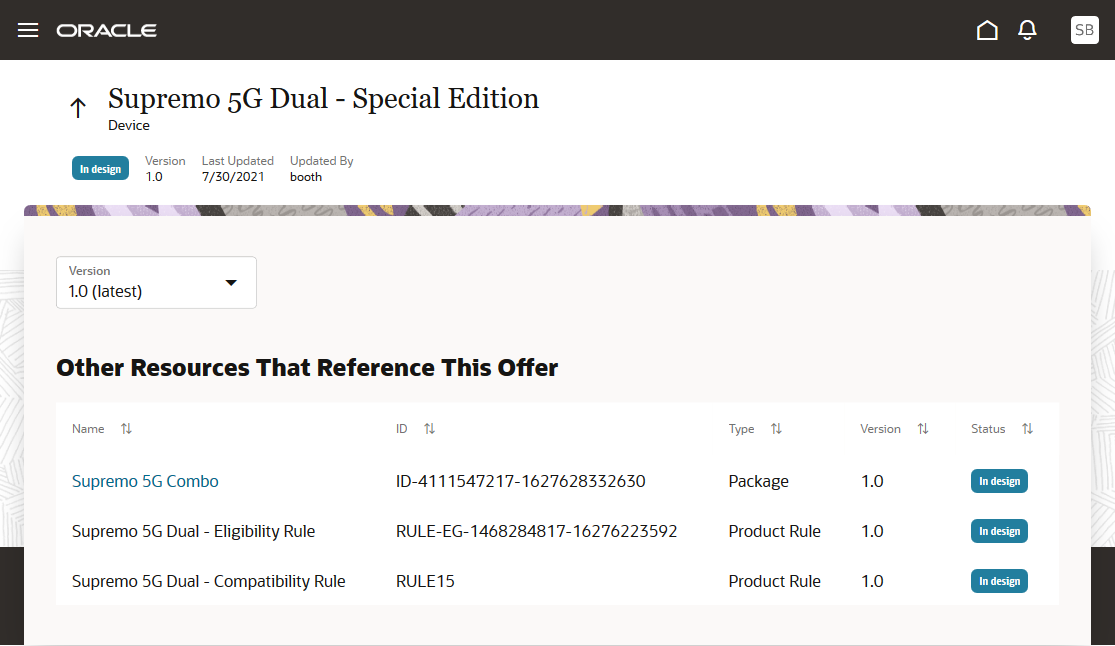
Task: Sort the table by Version column
Action: [923, 429]
